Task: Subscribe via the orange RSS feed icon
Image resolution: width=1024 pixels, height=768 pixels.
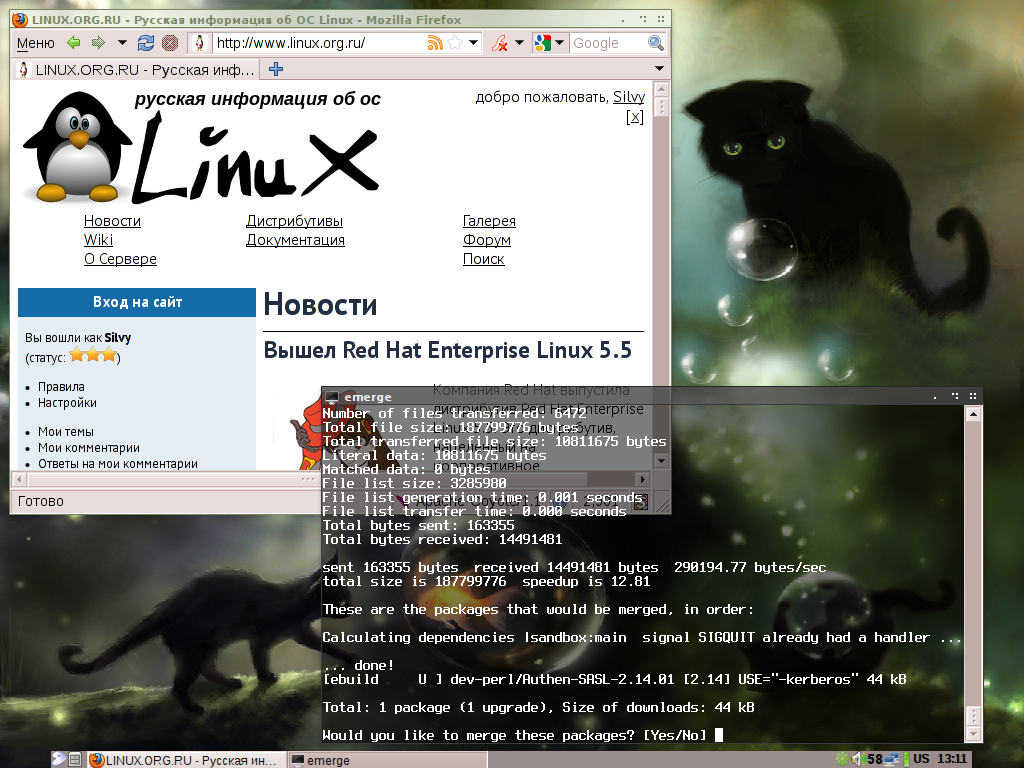Action: pos(435,43)
